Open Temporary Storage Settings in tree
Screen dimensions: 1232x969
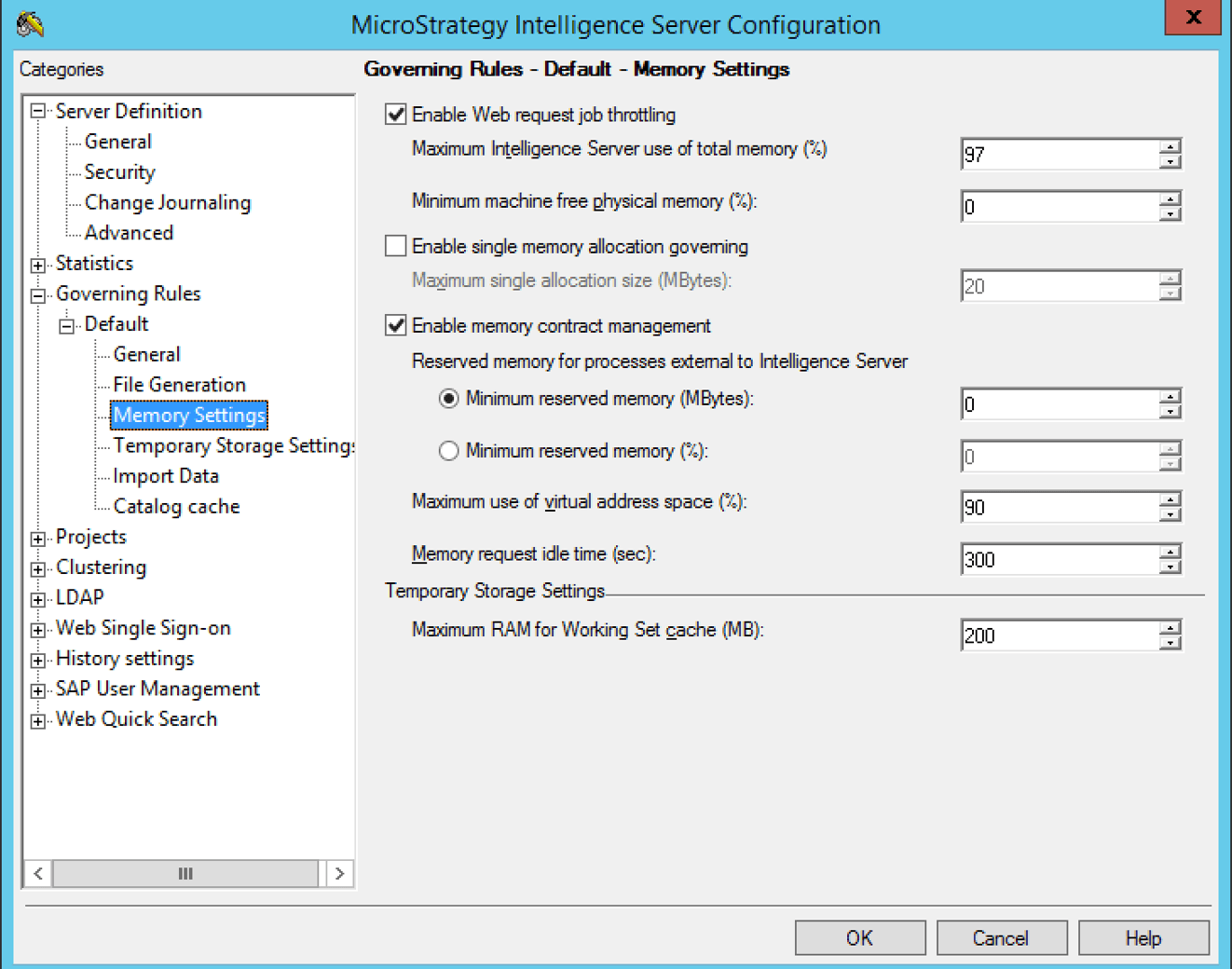[233, 445]
